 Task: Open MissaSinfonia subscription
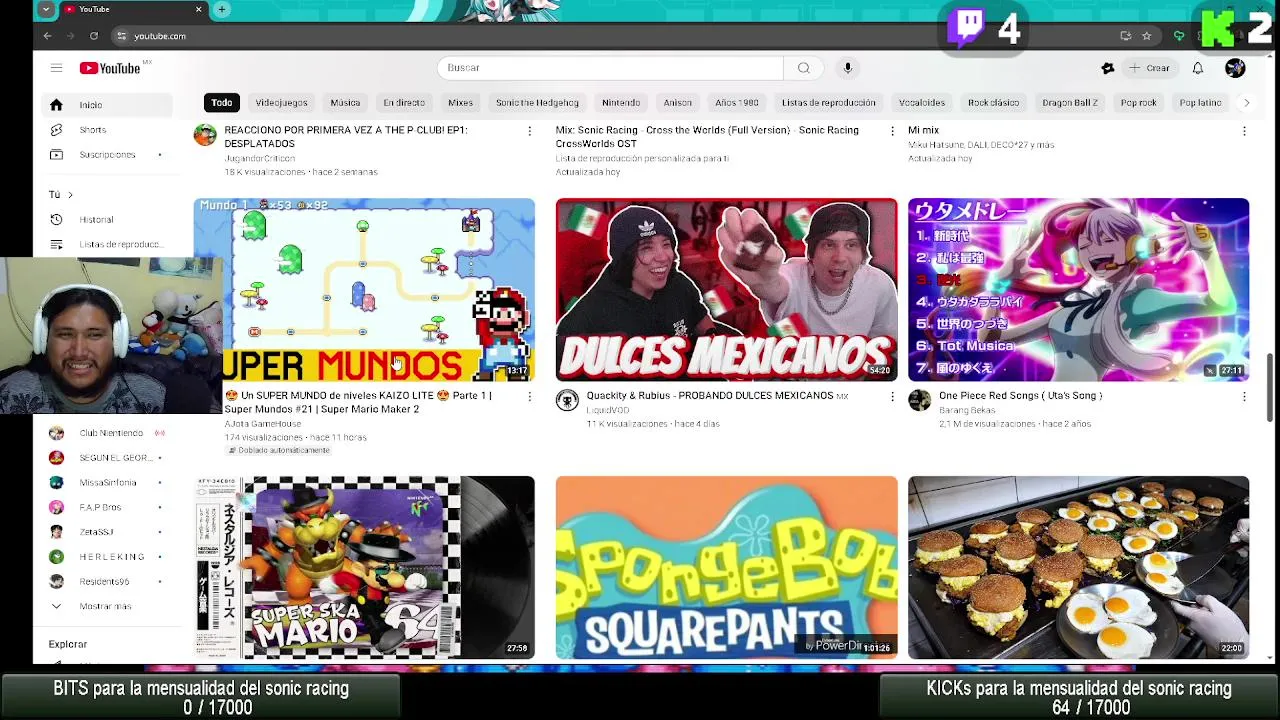(x=108, y=482)
